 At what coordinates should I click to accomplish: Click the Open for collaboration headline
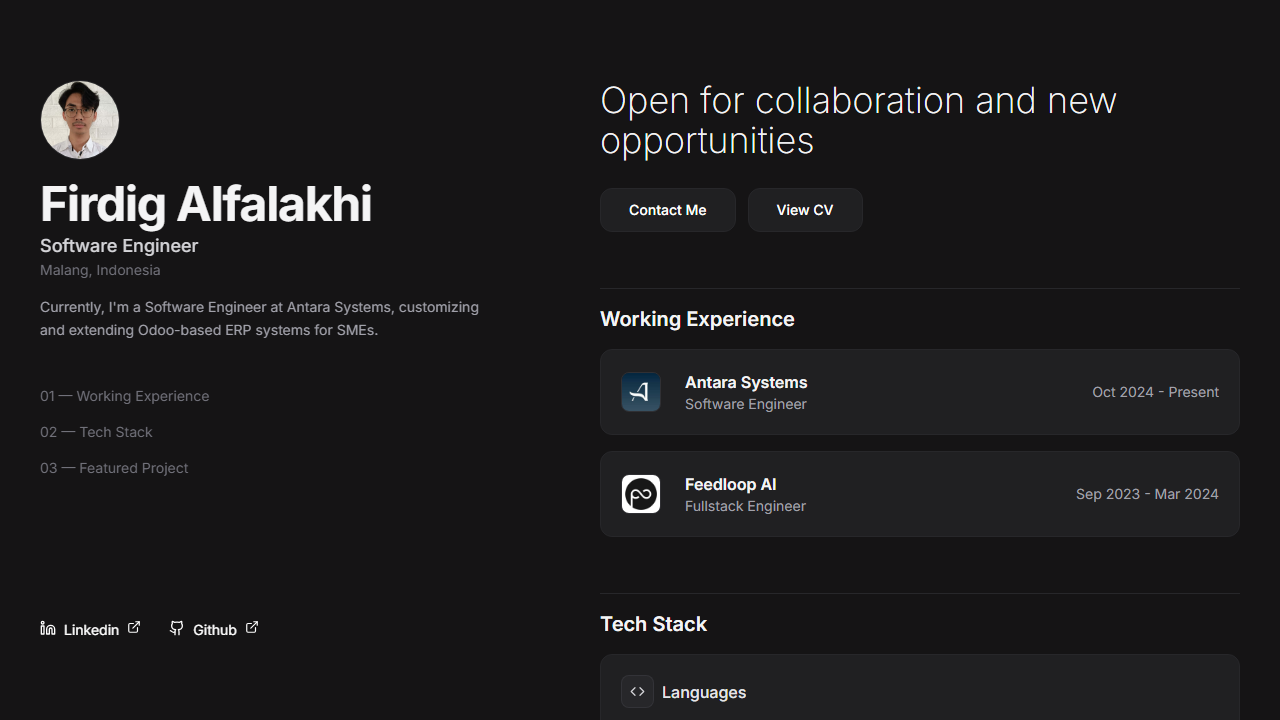click(x=858, y=120)
